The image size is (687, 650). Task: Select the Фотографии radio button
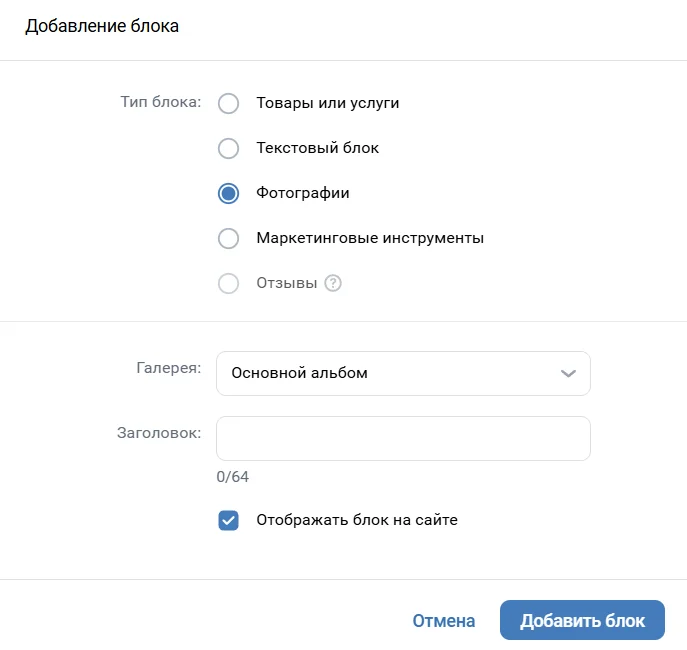point(229,193)
